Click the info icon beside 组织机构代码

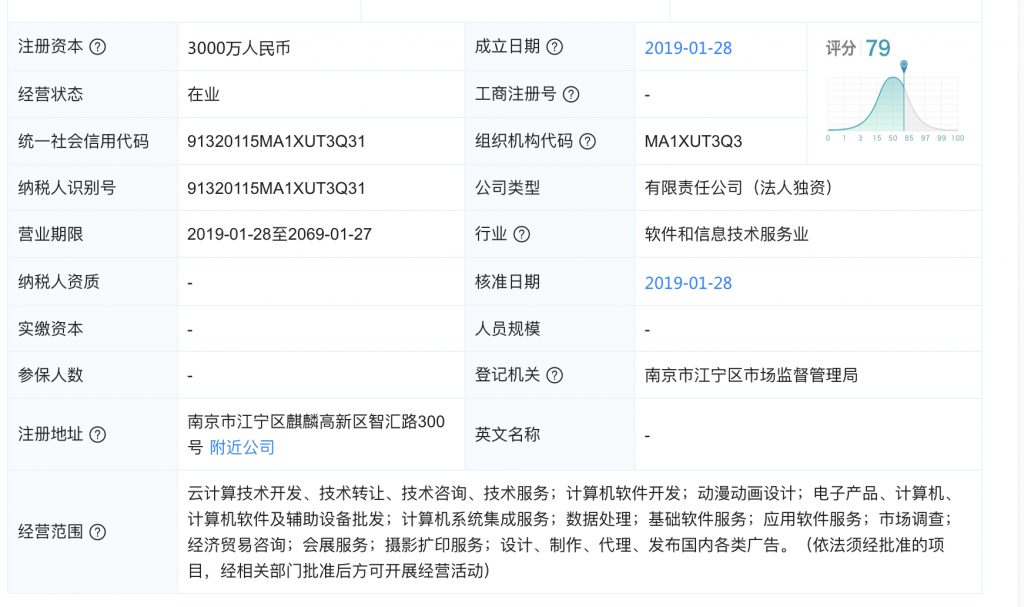tap(587, 141)
